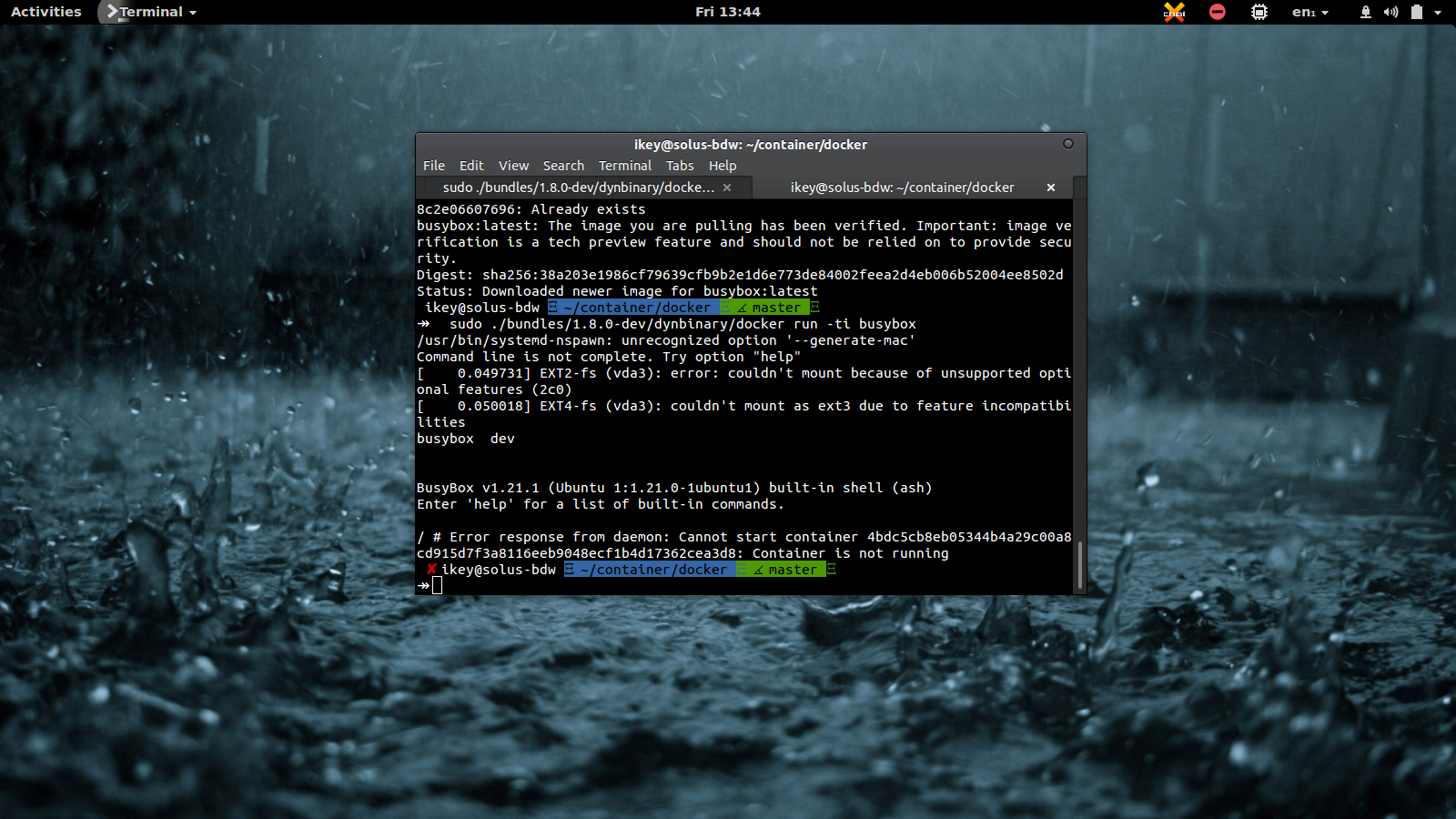Screen dimensions: 1456x819
Task: Open the clock and calendar showing Fri 13:44
Action: [x=727, y=12]
